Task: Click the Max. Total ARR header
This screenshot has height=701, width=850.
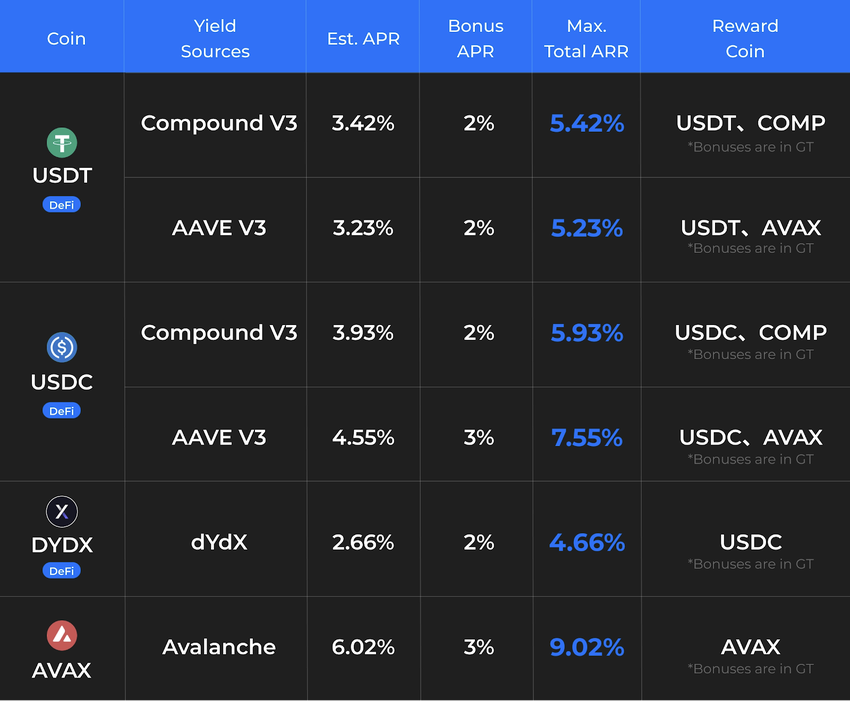Action: click(586, 38)
